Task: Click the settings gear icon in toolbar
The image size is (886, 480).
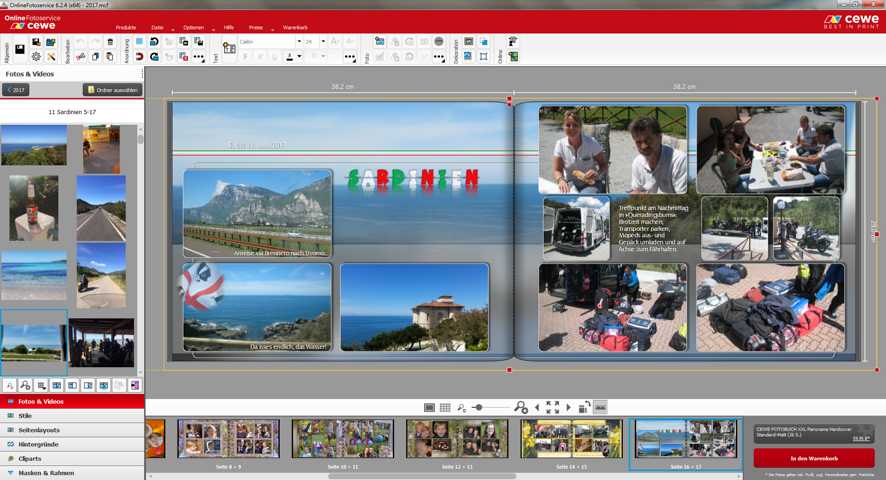Action: click(36, 57)
